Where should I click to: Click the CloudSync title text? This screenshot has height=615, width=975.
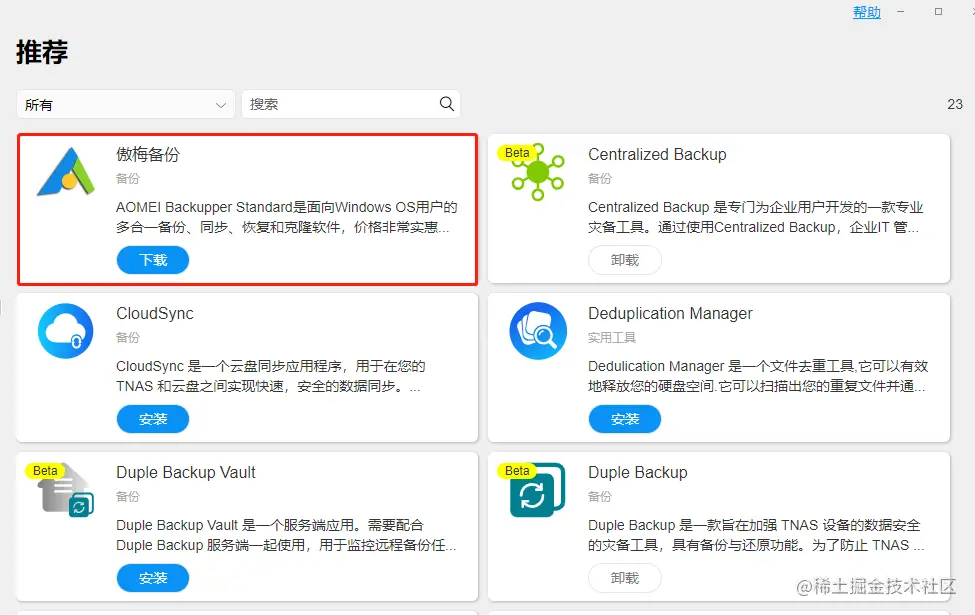(x=155, y=313)
